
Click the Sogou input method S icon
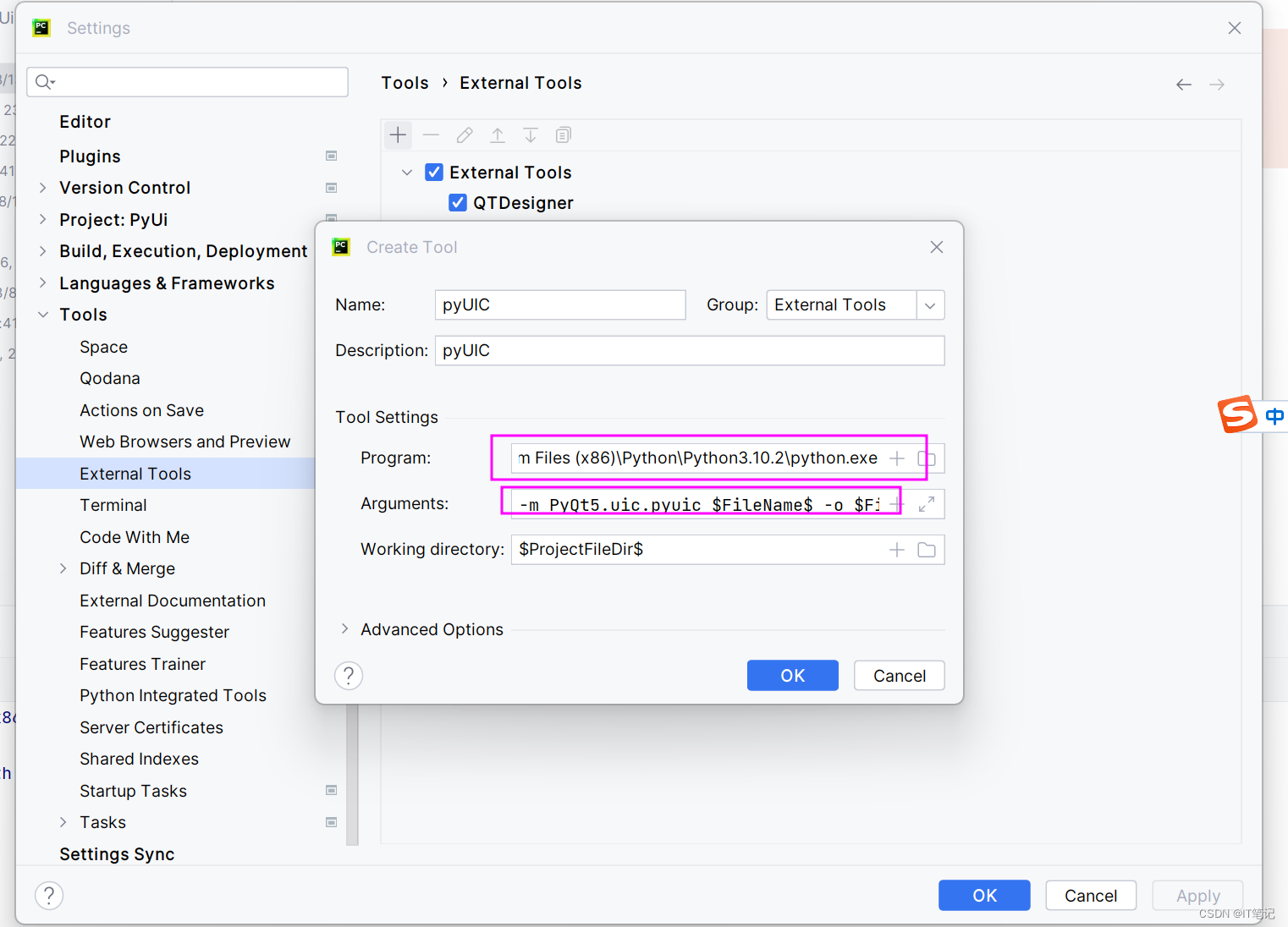[x=1237, y=414]
